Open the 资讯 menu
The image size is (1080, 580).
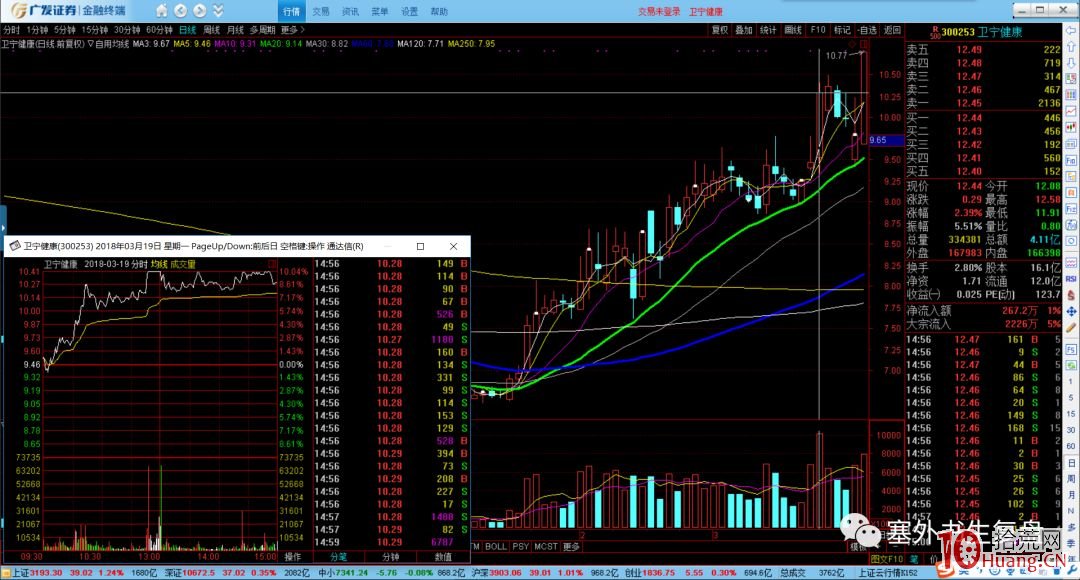tap(351, 11)
